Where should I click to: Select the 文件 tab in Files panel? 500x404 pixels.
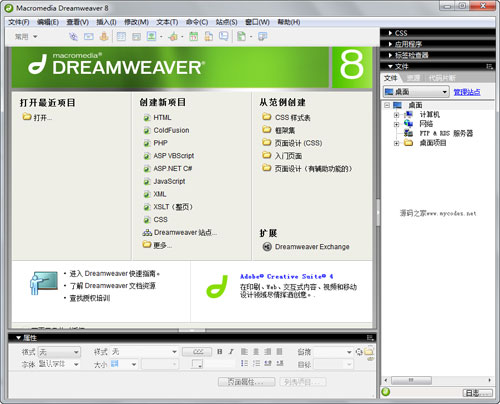pyautogui.click(x=391, y=78)
